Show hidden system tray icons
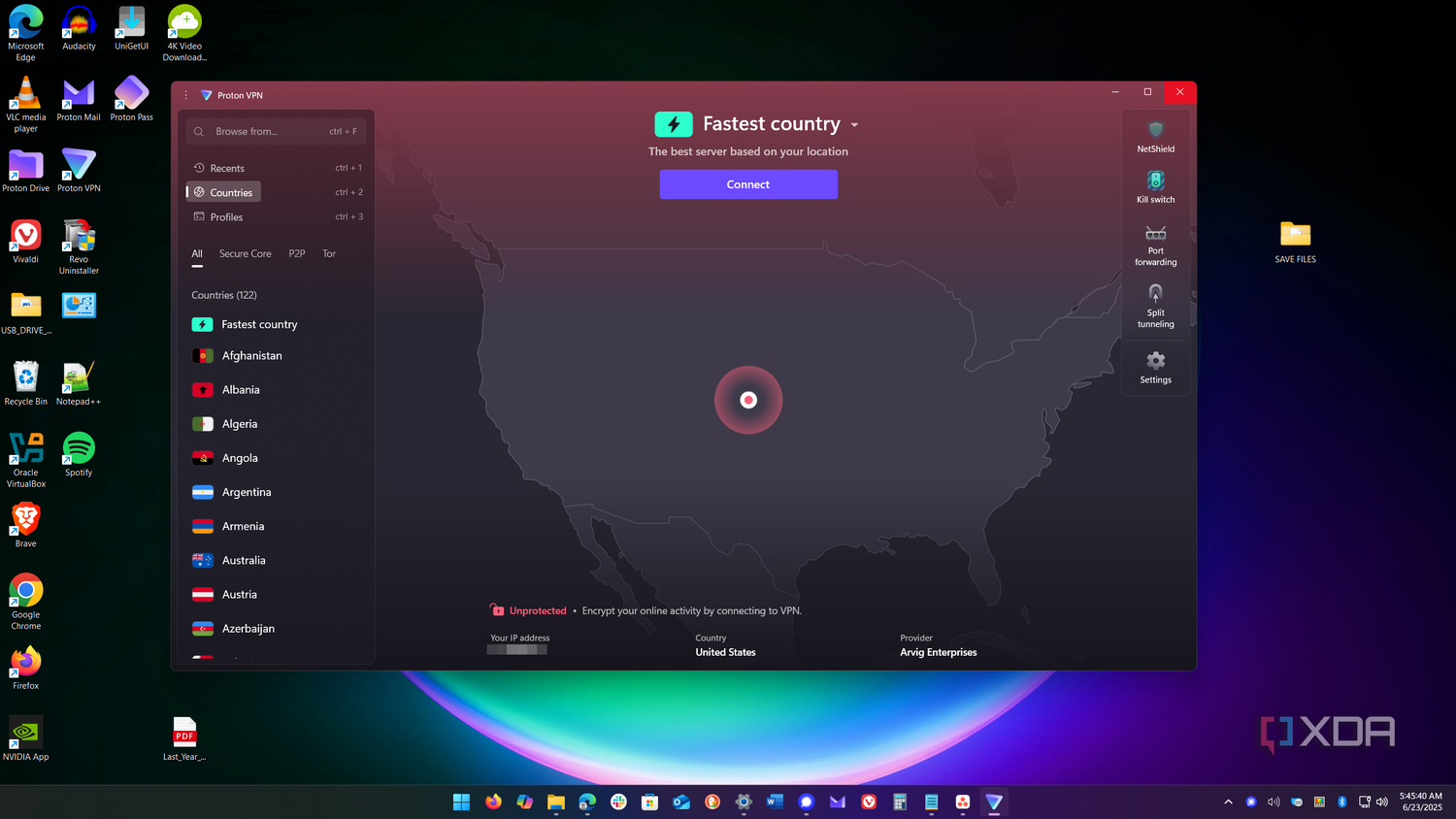 click(x=1228, y=802)
